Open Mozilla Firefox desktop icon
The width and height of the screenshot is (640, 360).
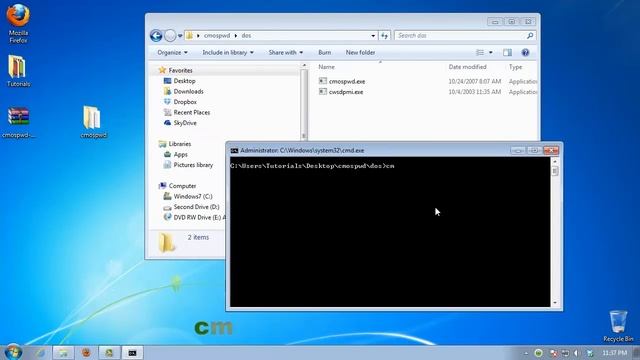(18, 23)
